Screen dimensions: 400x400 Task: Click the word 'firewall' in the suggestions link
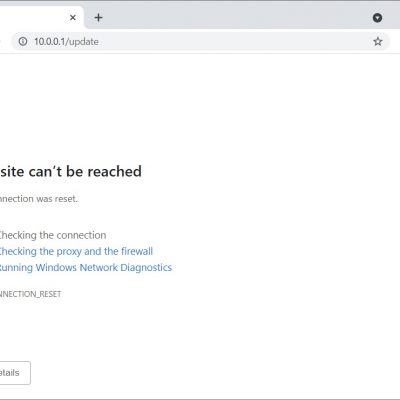tap(137, 251)
